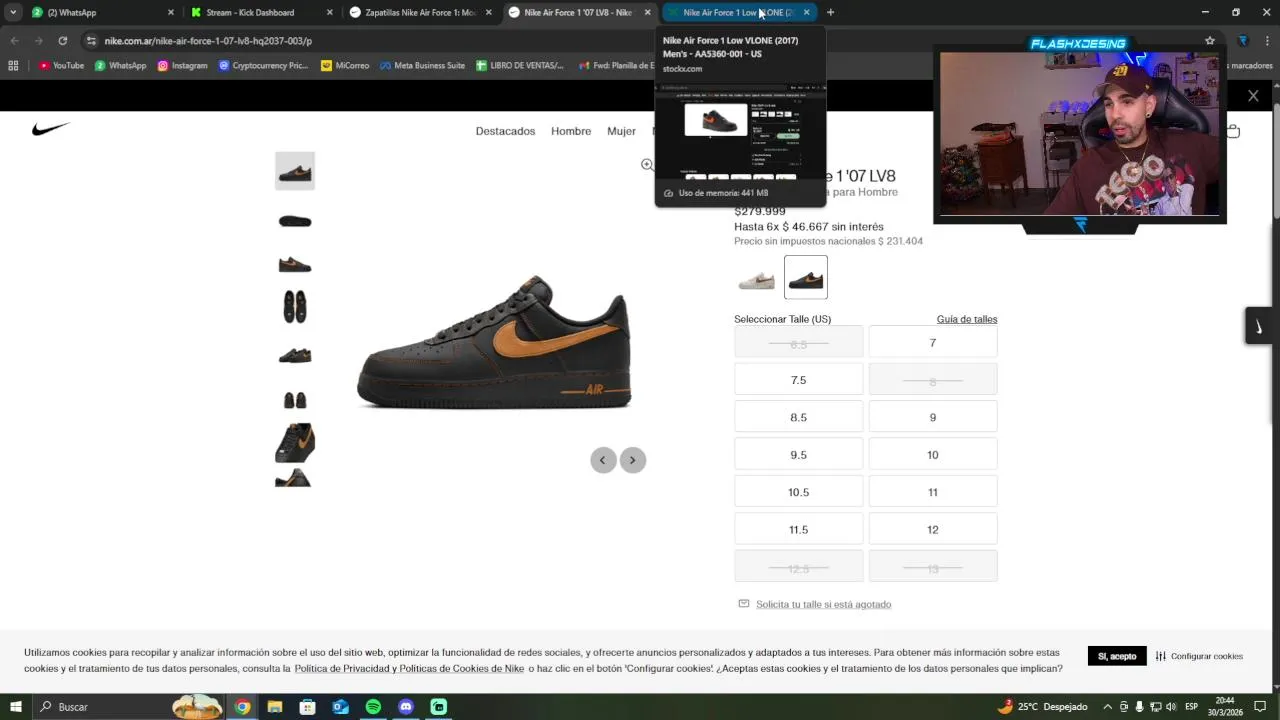Viewport: 1280px width, 720px height.
Task: Open Discord from the taskbar
Action: click(x=405, y=707)
